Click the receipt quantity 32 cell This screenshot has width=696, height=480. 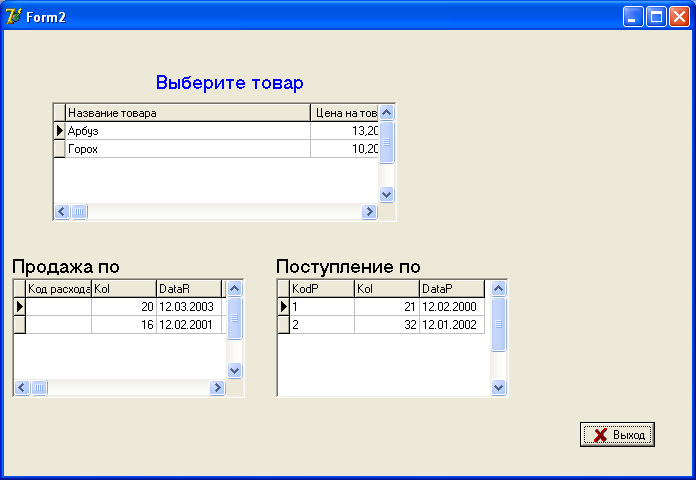coord(387,325)
